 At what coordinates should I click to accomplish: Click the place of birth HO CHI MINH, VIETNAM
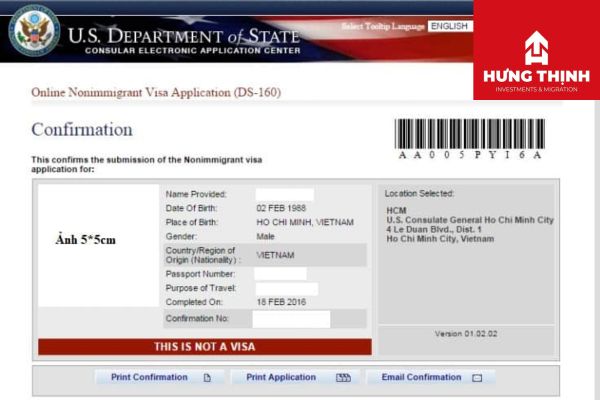click(305, 222)
